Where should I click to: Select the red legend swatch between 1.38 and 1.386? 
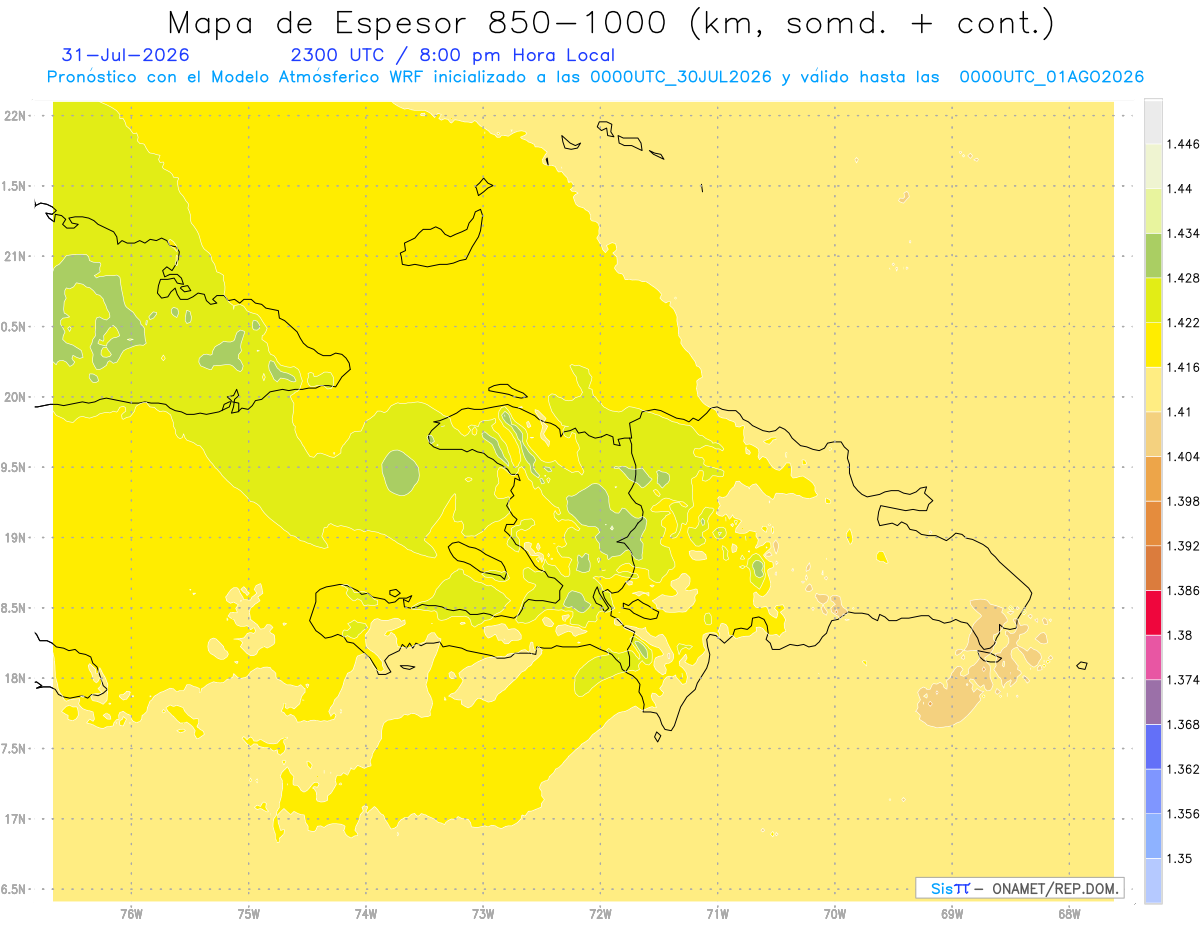point(1153,612)
